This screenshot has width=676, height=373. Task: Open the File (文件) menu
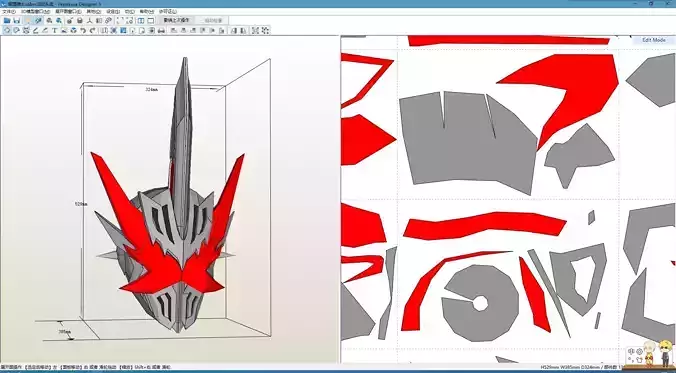pos(8,12)
